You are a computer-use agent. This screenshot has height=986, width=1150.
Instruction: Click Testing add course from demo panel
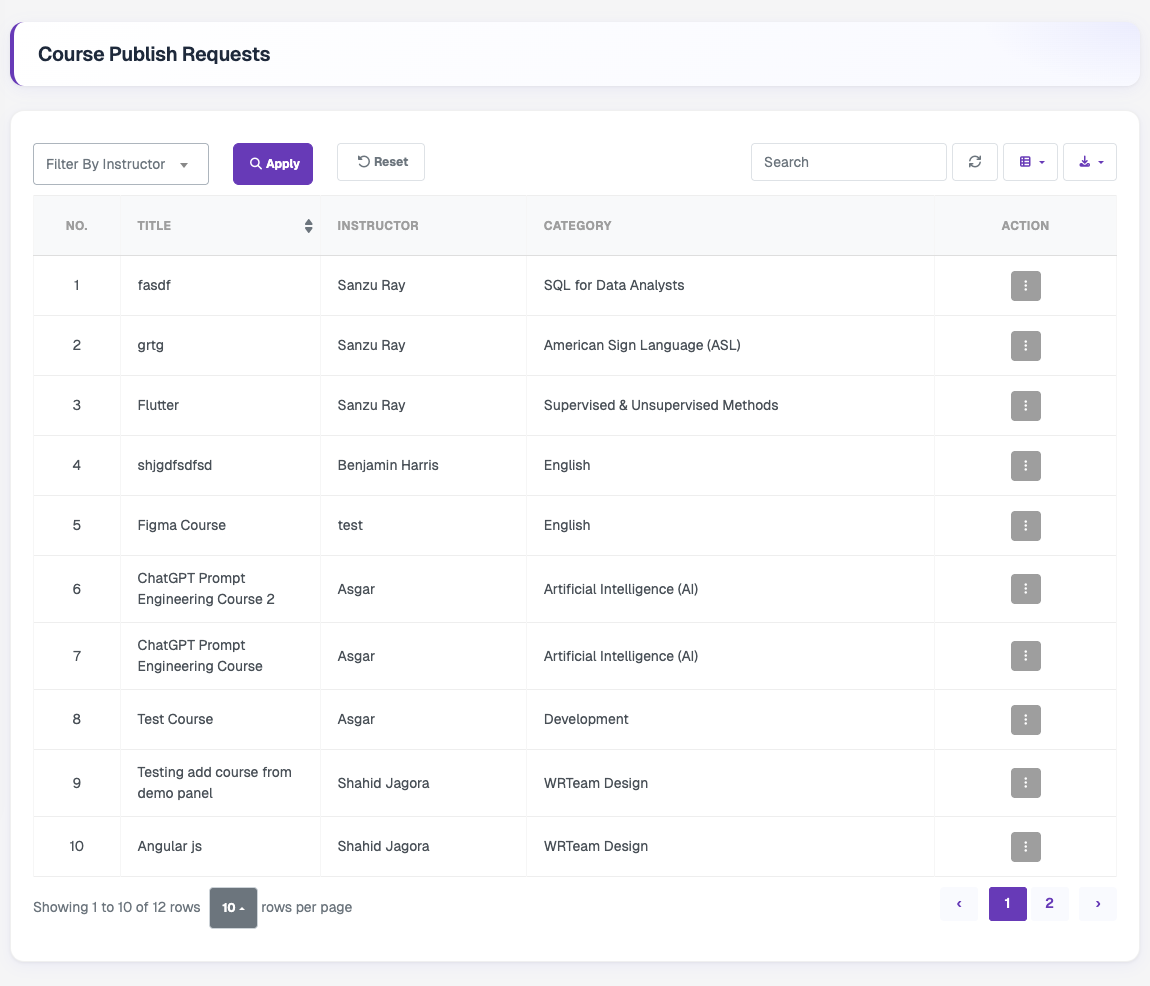click(x=214, y=783)
